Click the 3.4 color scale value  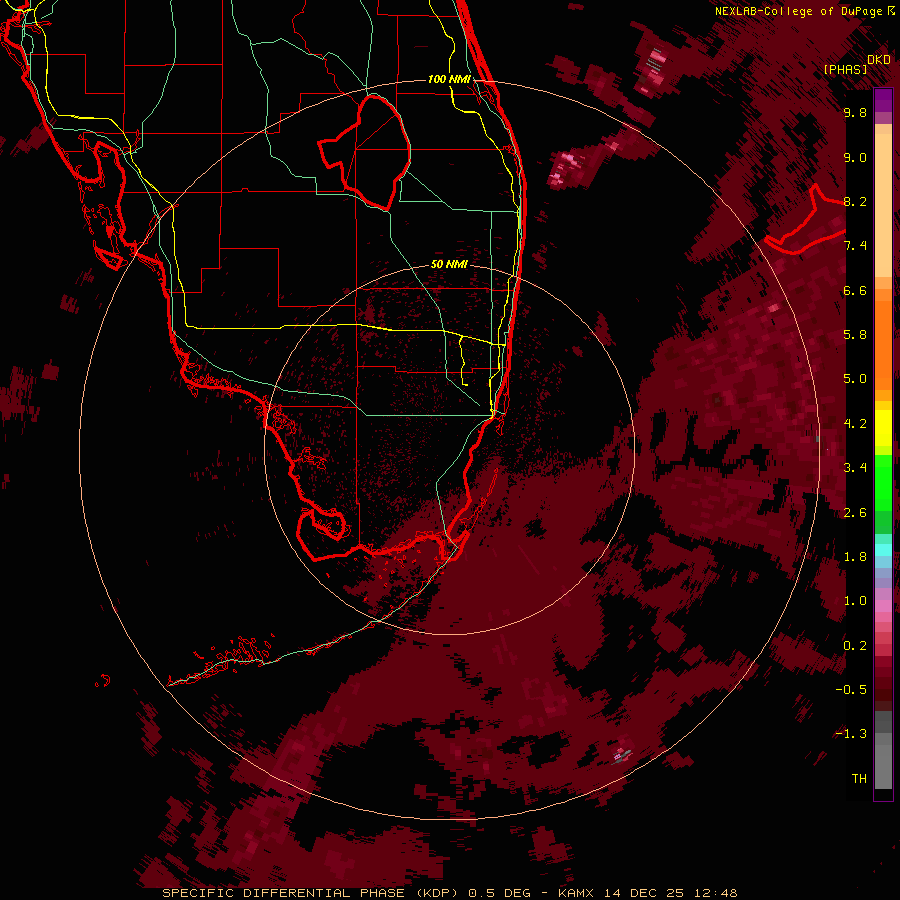pos(855,468)
